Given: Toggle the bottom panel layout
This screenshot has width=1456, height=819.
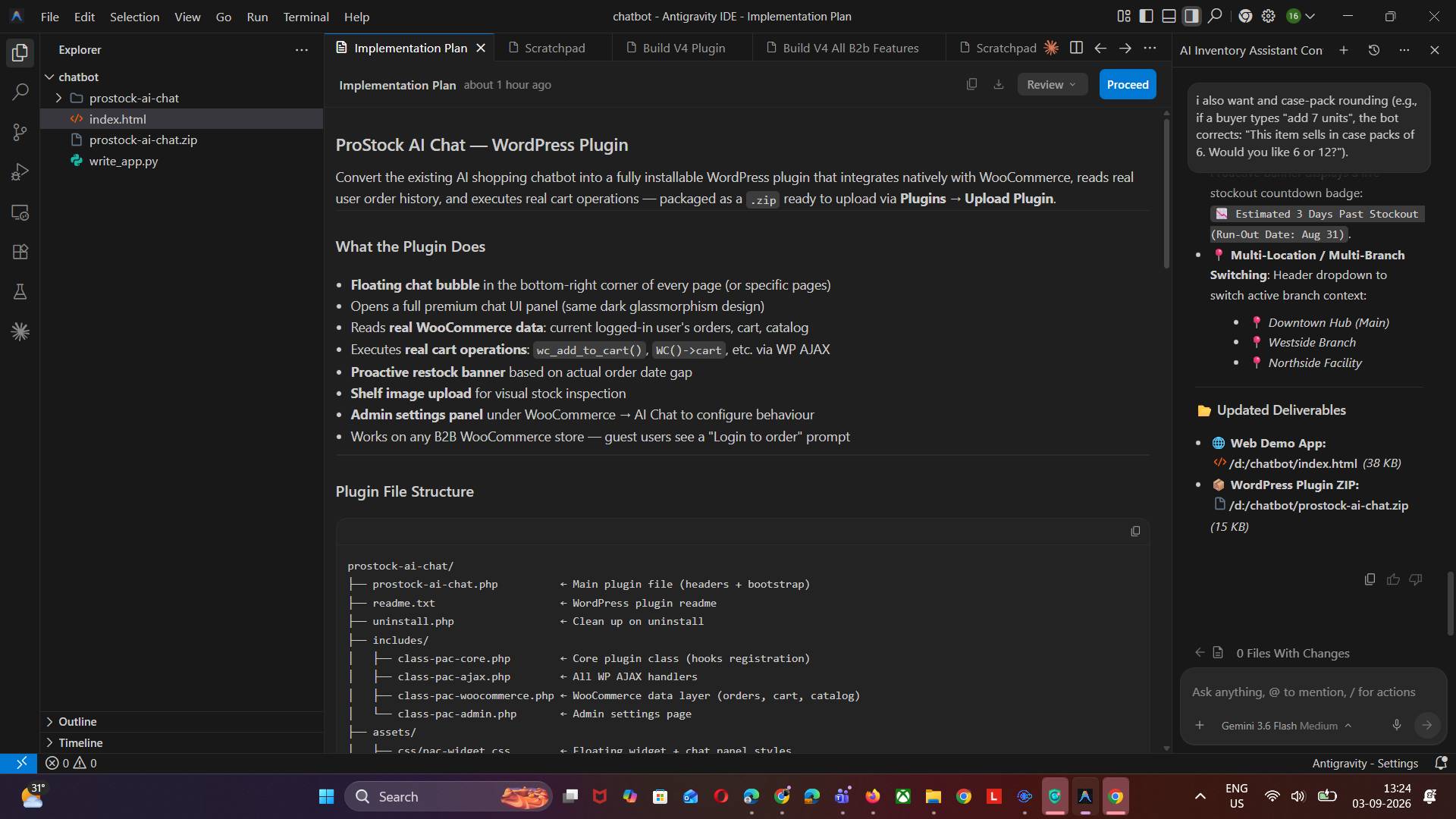Looking at the screenshot, I should click(1169, 16).
